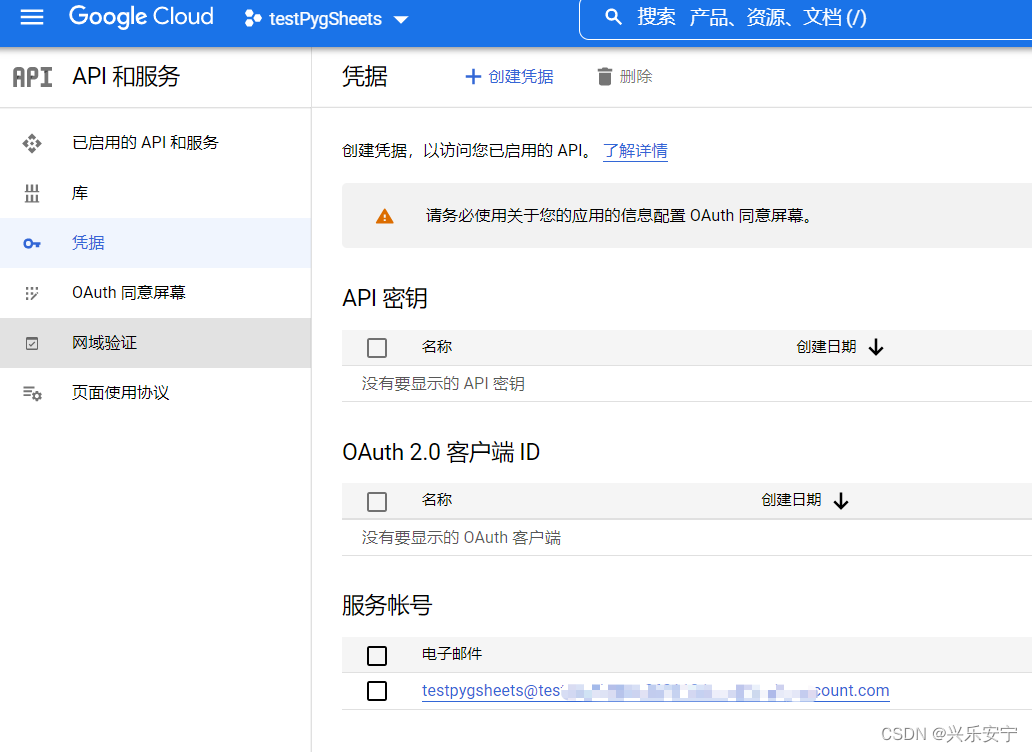The height and width of the screenshot is (752, 1032).
Task: Click the OAuth 同意屏幕 dotted icon
Action: (32, 293)
